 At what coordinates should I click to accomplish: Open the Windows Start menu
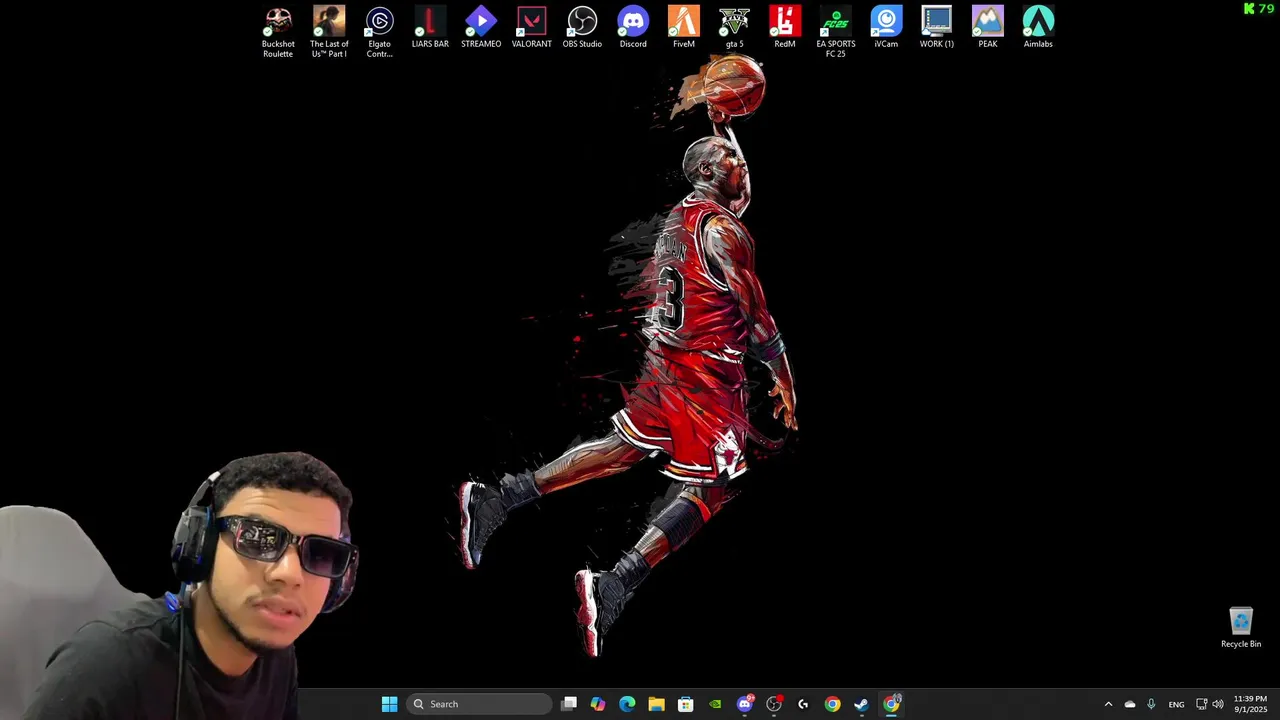pyautogui.click(x=390, y=704)
